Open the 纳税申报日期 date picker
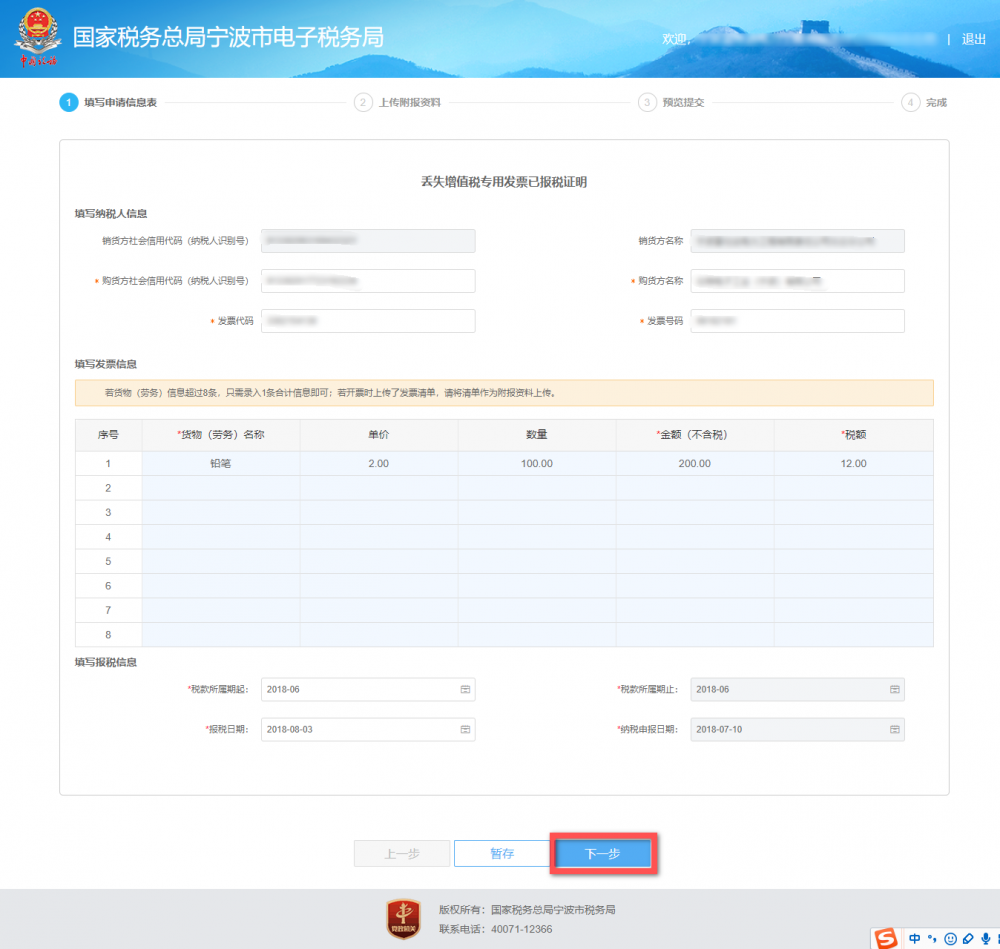1000x949 pixels. point(895,729)
